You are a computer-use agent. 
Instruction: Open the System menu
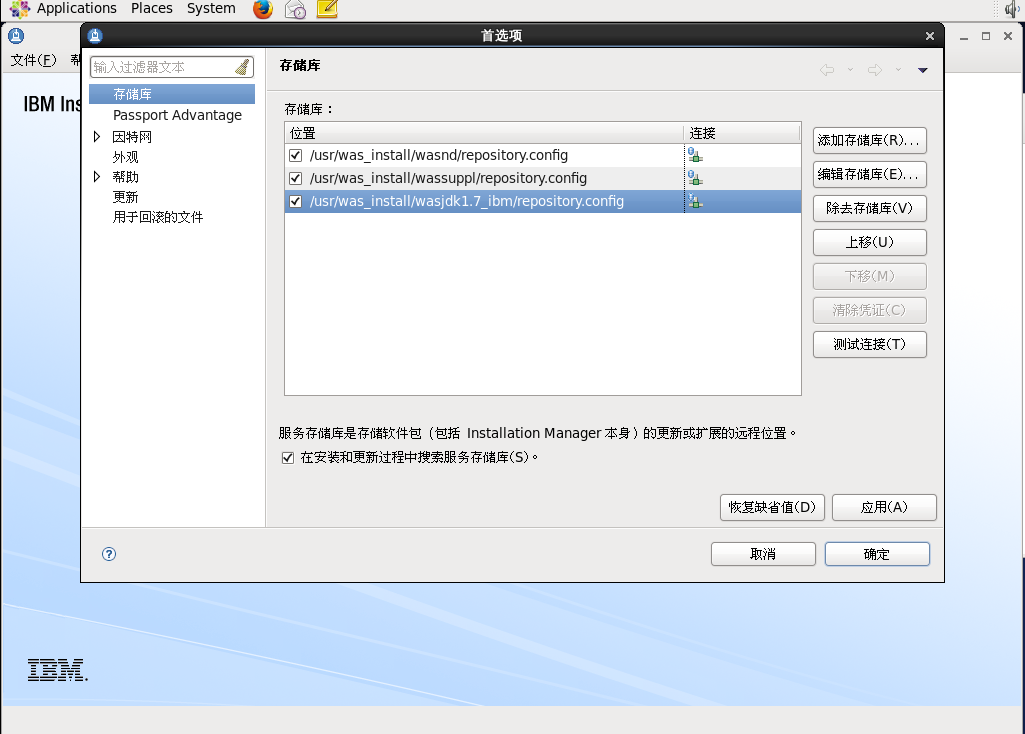coord(211,8)
